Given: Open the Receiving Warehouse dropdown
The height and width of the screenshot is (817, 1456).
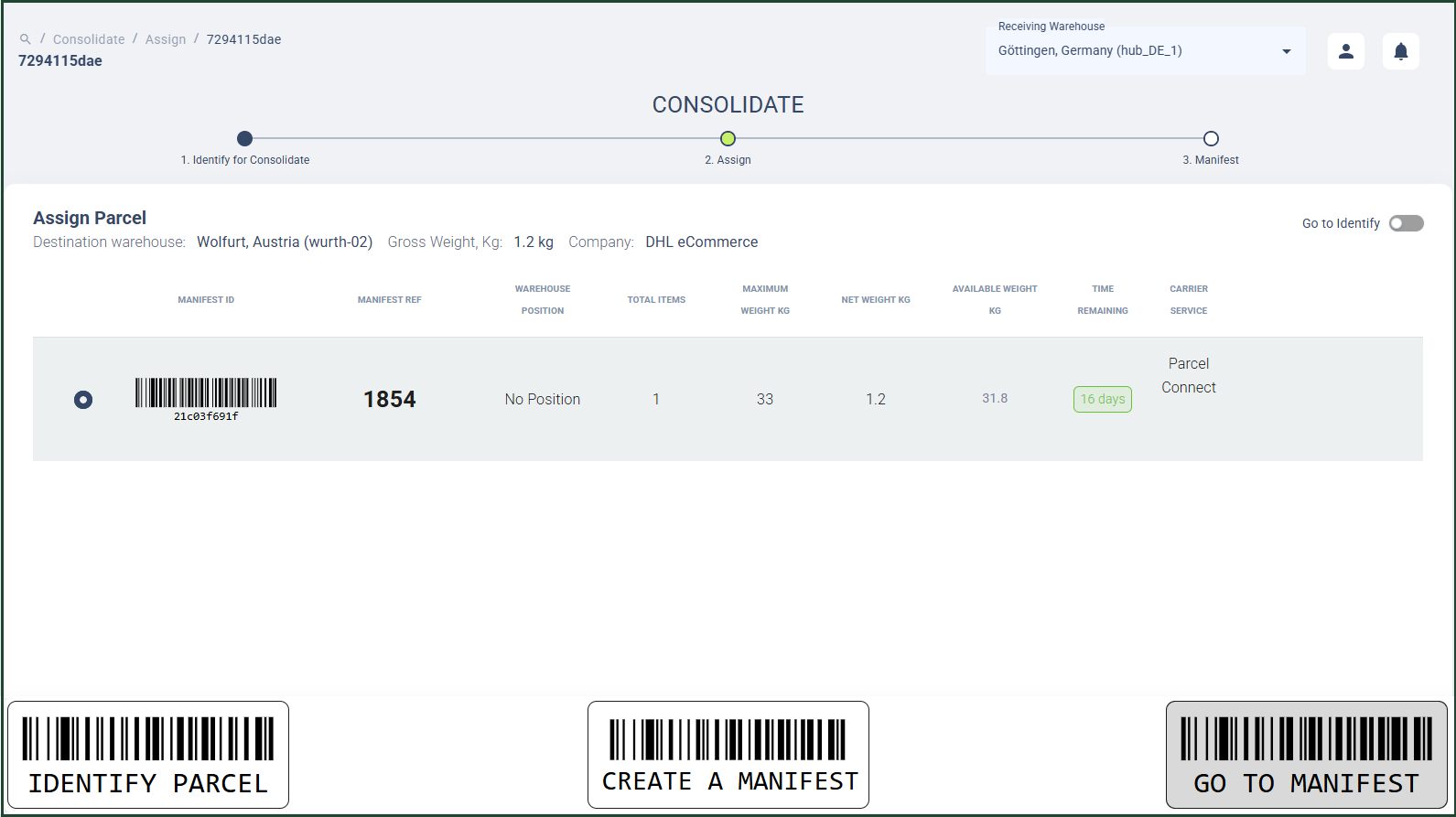Looking at the screenshot, I should [x=1145, y=50].
